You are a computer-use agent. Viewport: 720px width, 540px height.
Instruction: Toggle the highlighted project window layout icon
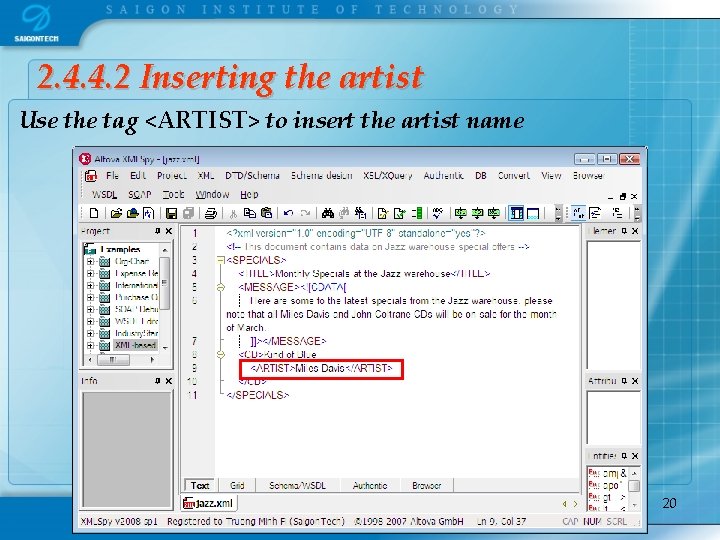517,213
